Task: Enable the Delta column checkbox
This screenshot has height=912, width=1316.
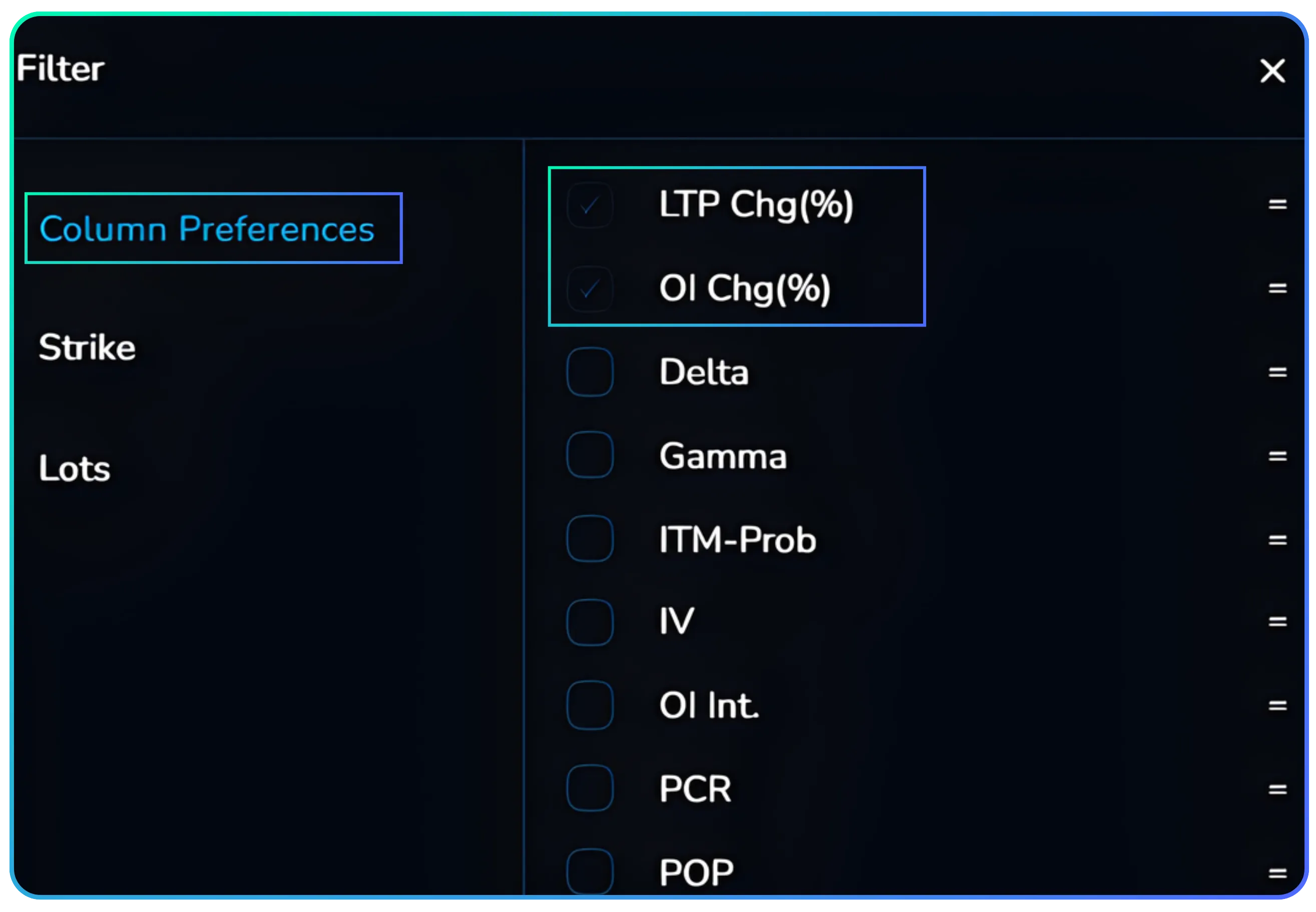Action: click(590, 372)
